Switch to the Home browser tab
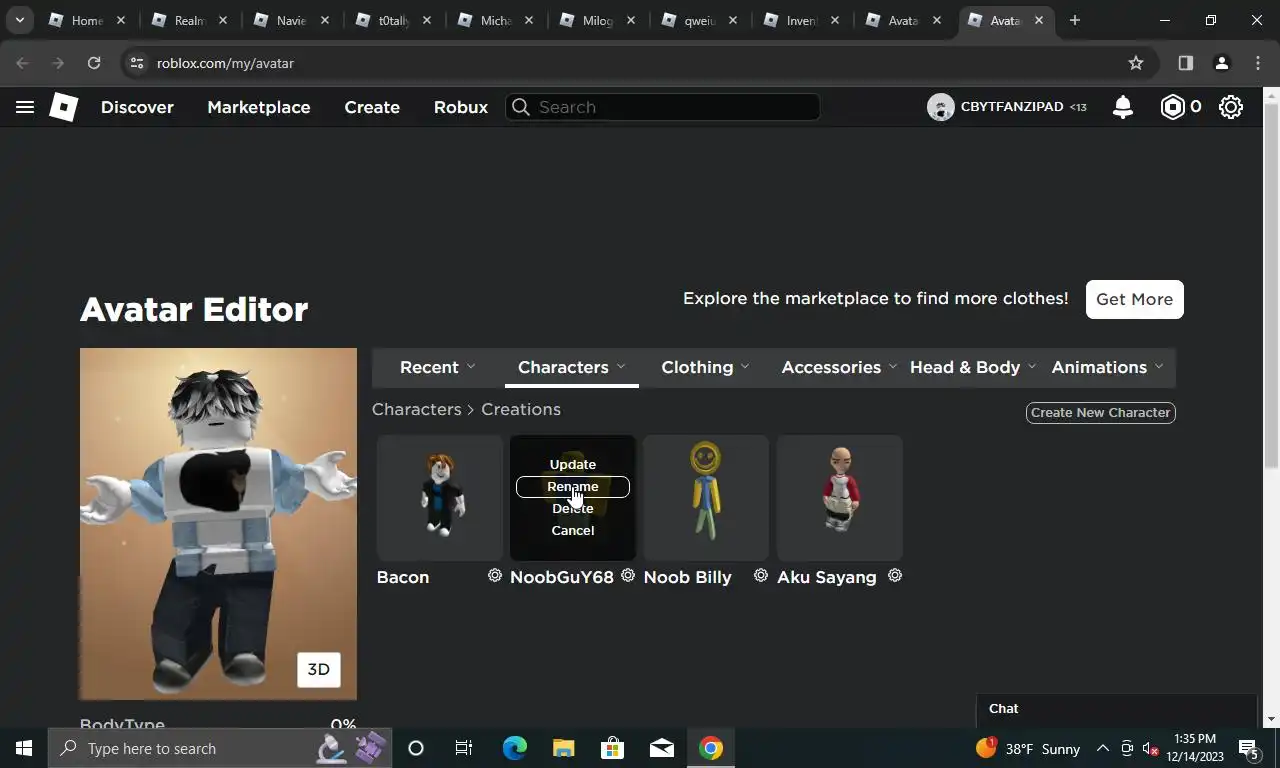Image resolution: width=1280 pixels, height=768 pixels. pos(87,20)
